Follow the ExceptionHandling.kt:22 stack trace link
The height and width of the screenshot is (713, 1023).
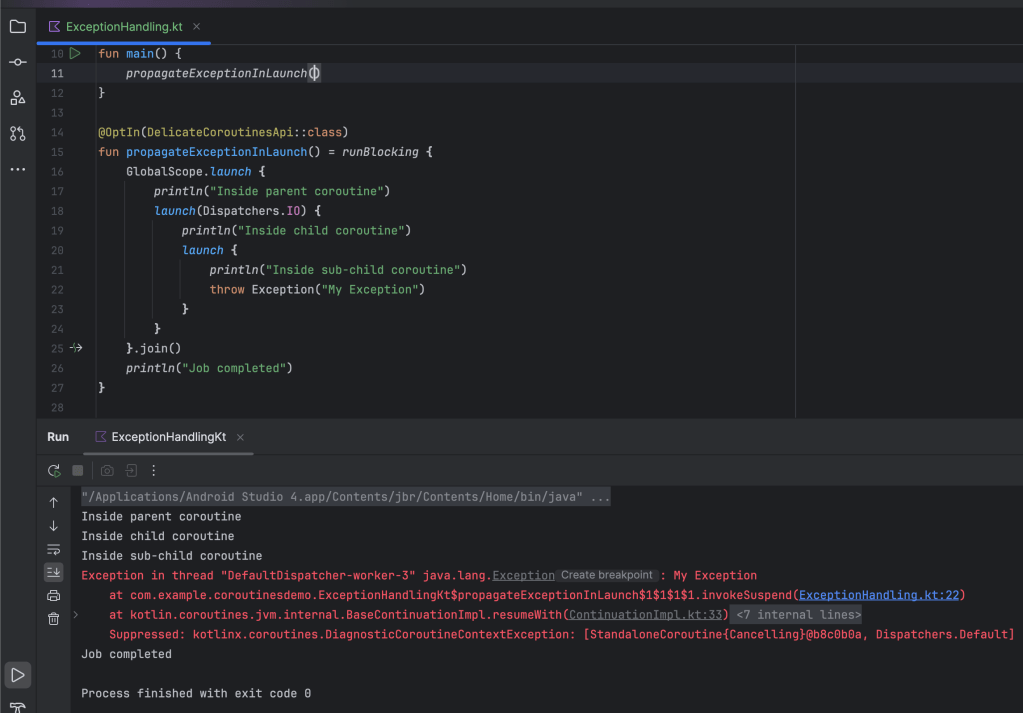(x=879, y=595)
